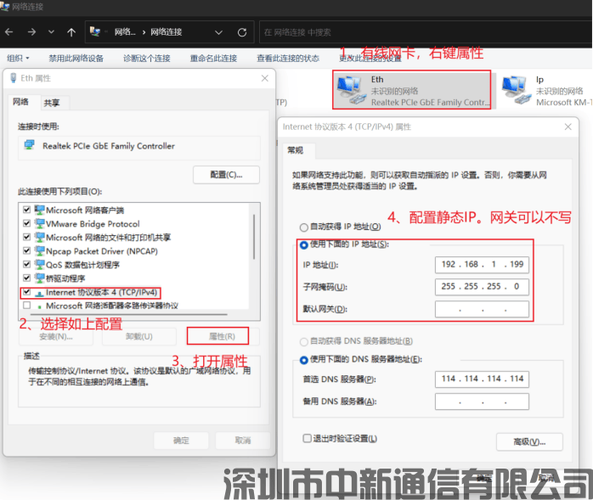The width and height of the screenshot is (593, 500).
Task: Click 重命名此连接 toolbar command
Action: click(x=213, y=58)
